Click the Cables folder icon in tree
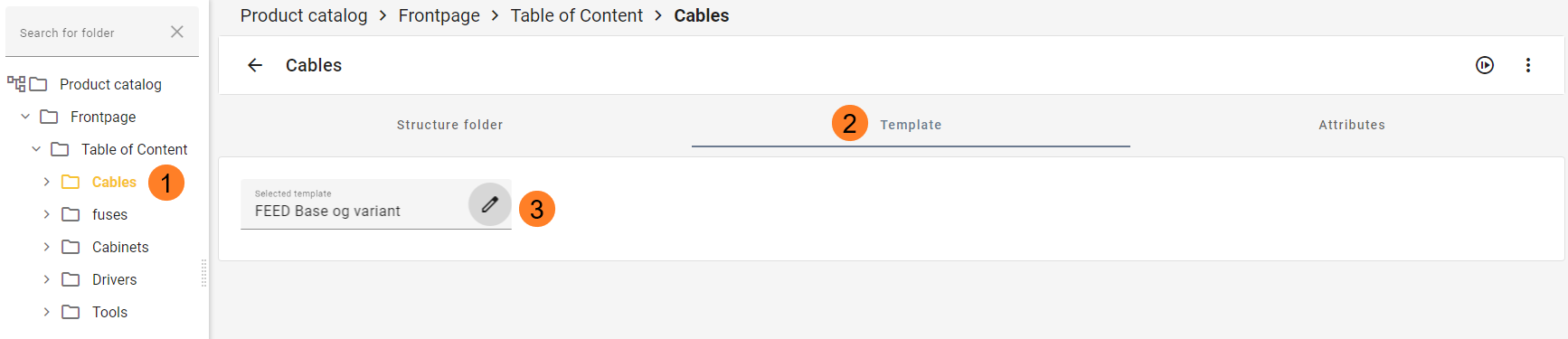1568x339 pixels. (x=71, y=182)
